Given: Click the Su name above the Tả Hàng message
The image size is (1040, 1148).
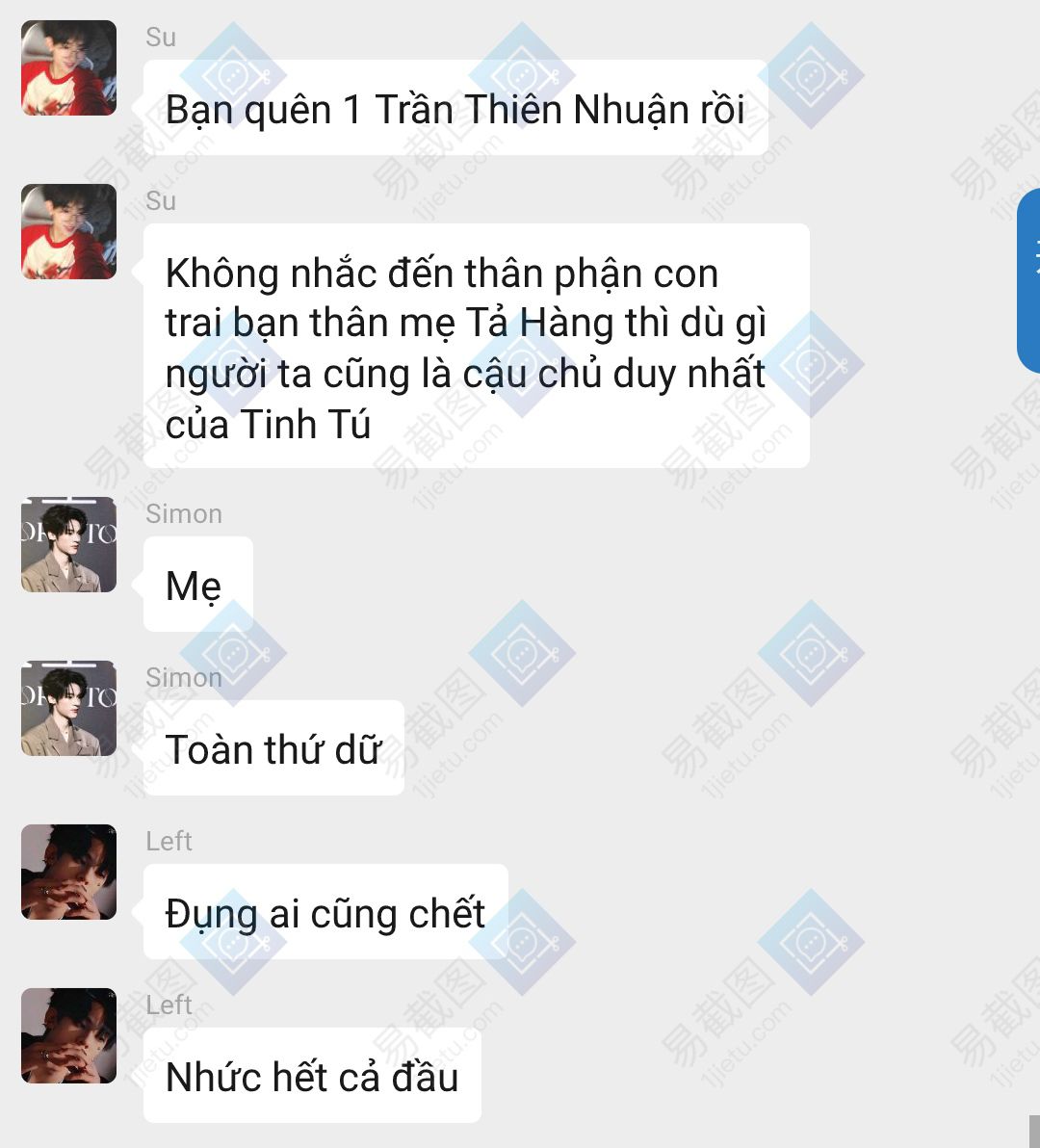Looking at the screenshot, I should (161, 200).
